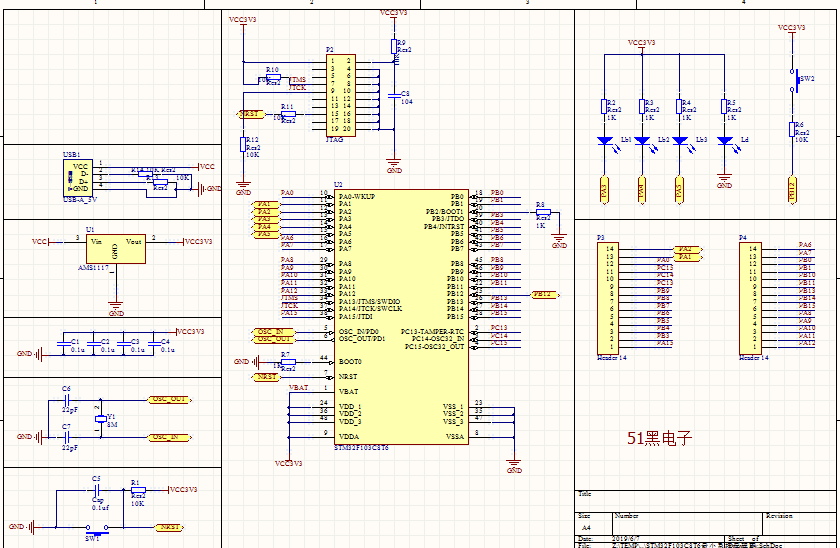Click the 'Title' field in the title block
This screenshot has width=840, height=548.
pos(584,494)
